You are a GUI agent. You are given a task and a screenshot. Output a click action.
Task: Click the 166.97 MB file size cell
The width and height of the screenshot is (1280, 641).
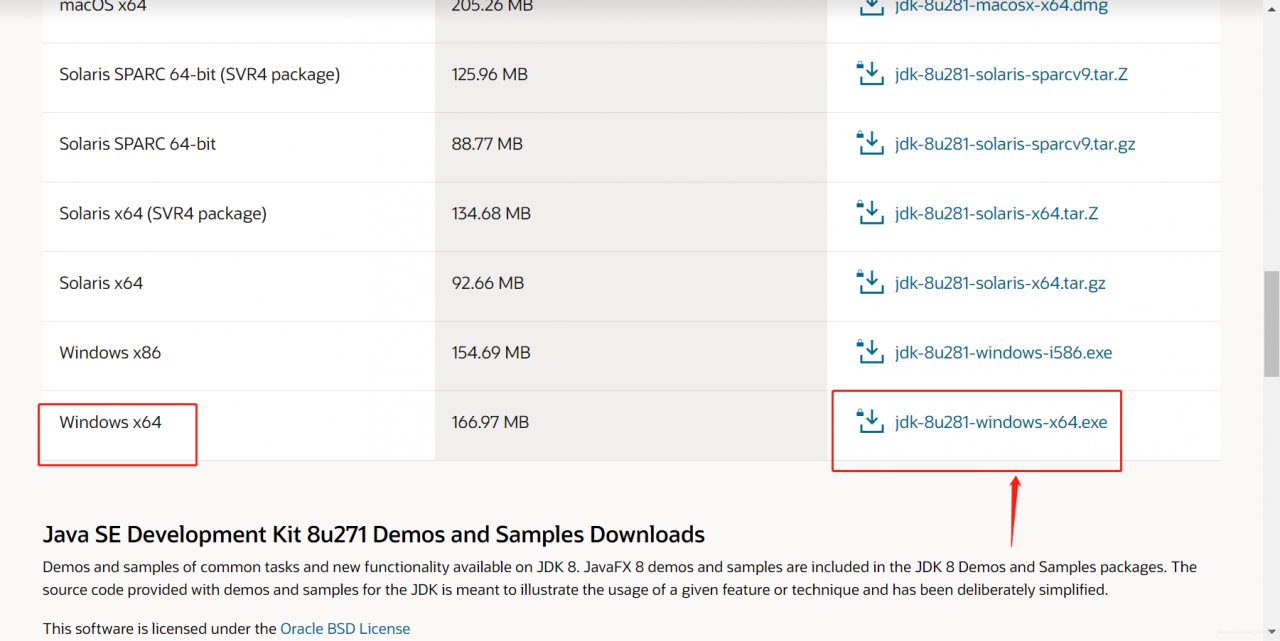(x=490, y=423)
